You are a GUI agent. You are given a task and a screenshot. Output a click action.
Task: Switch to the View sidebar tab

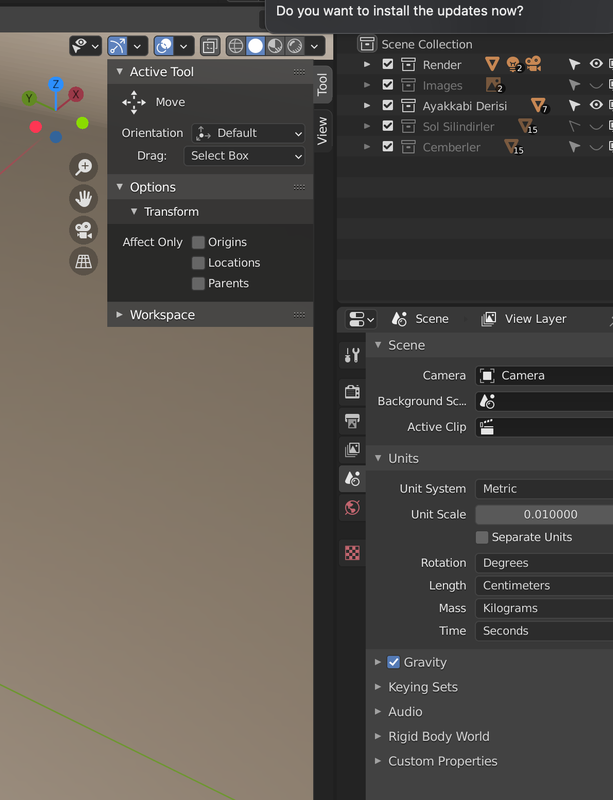pyautogui.click(x=323, y=131)
